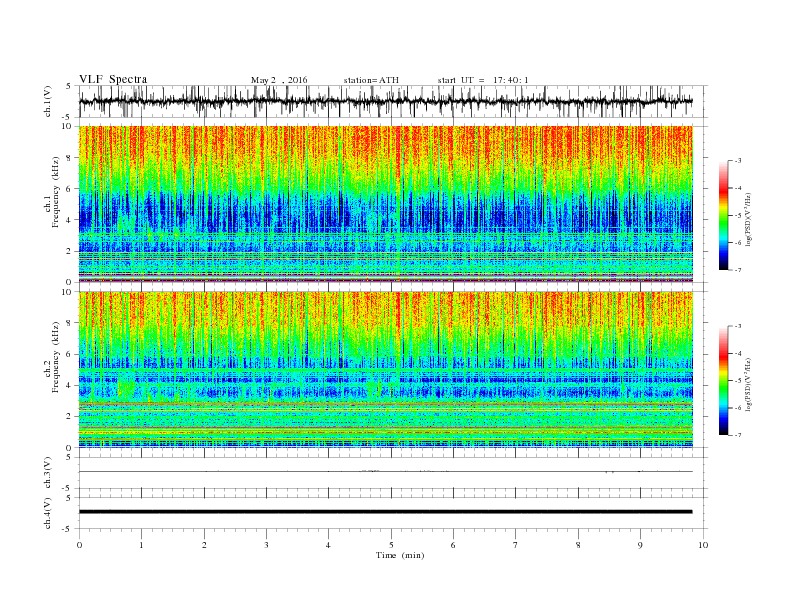Click the upper log PSD color scale bar
This screenshot has height=612, width=792.
tap(723, 215)
